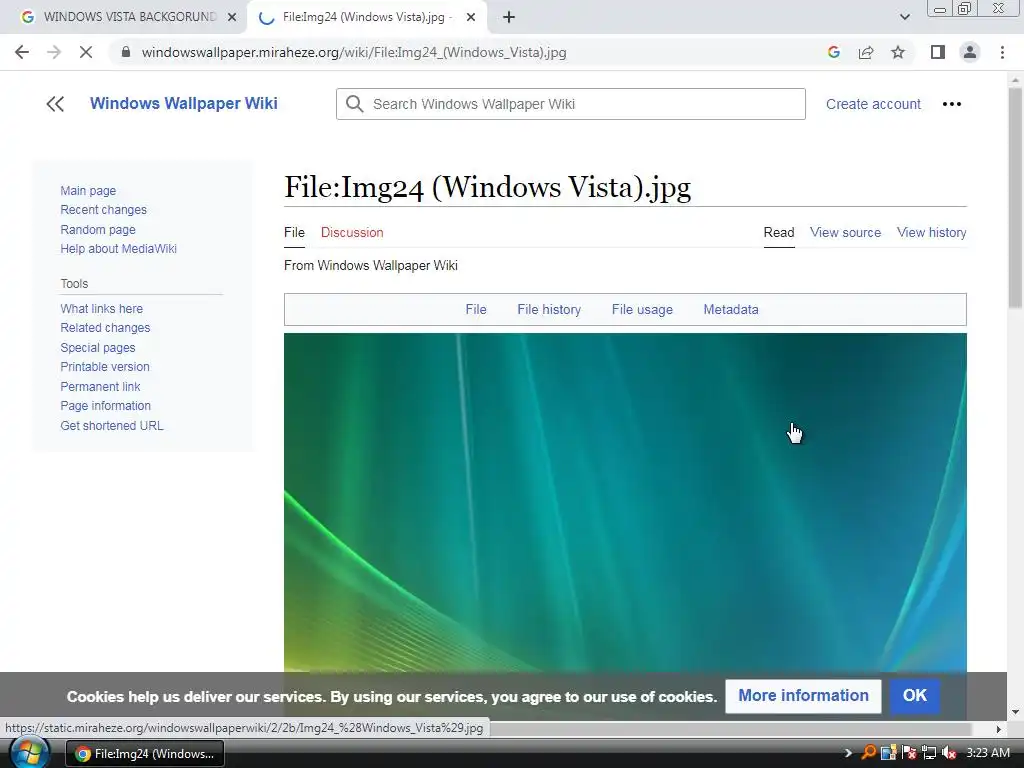This screenshot has width=1024, height=768.
Task: Collapse the wiki sidebar with double-chevron
Action: tap(56, 104)
